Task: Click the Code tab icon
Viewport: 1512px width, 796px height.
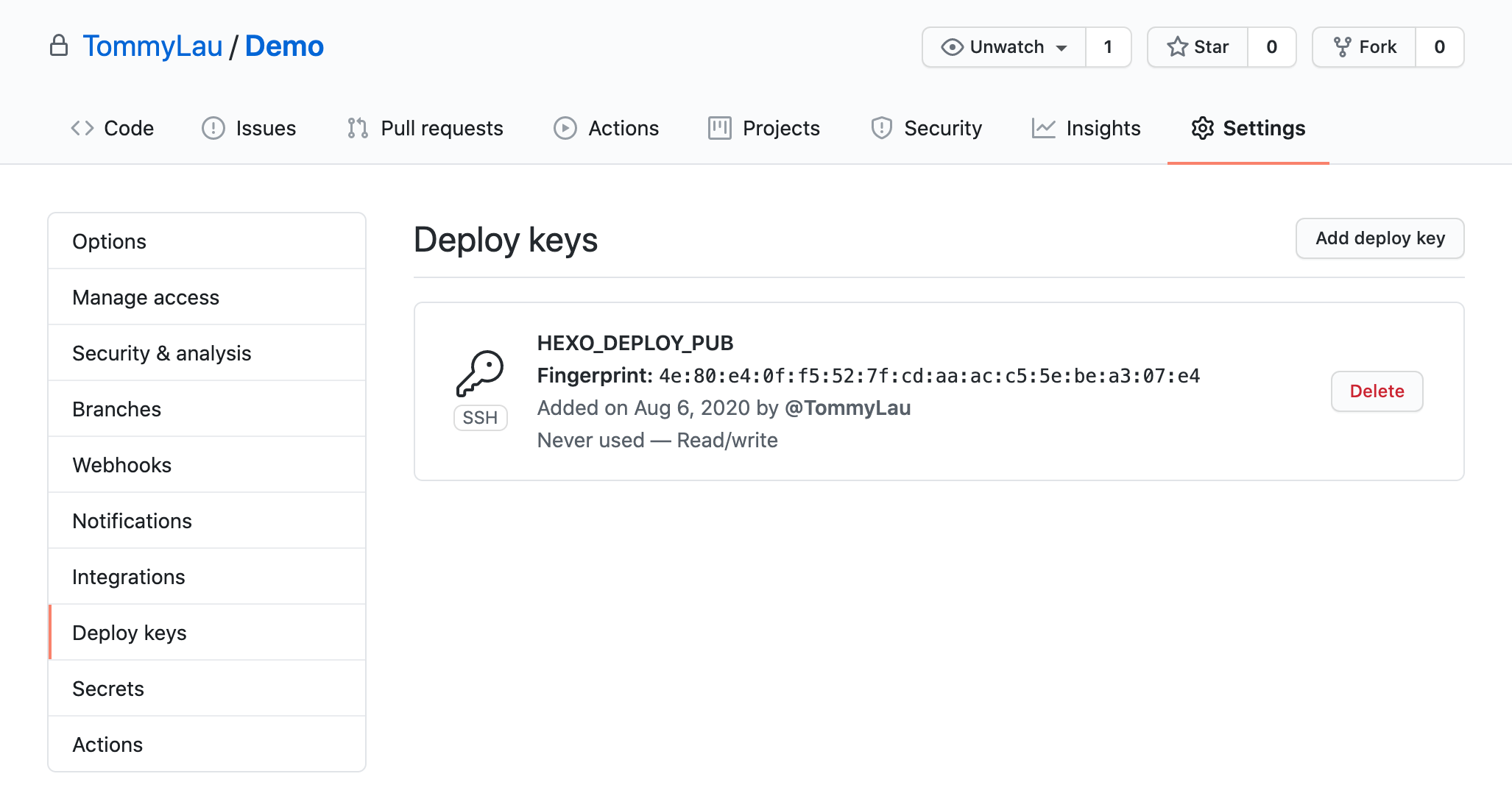Action: point(82,128)
